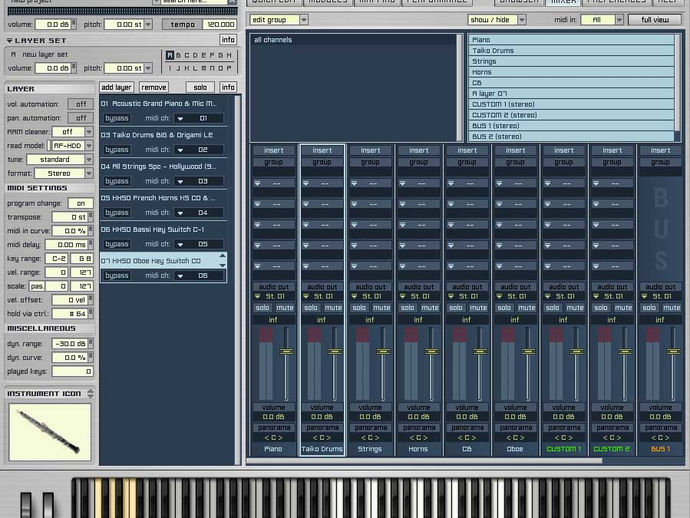Open the show / hide dropdown

point(521,20)
